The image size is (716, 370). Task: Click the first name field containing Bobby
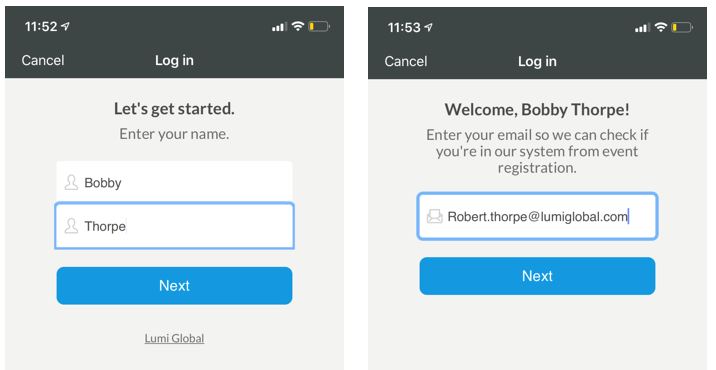[x=174, y=182]
